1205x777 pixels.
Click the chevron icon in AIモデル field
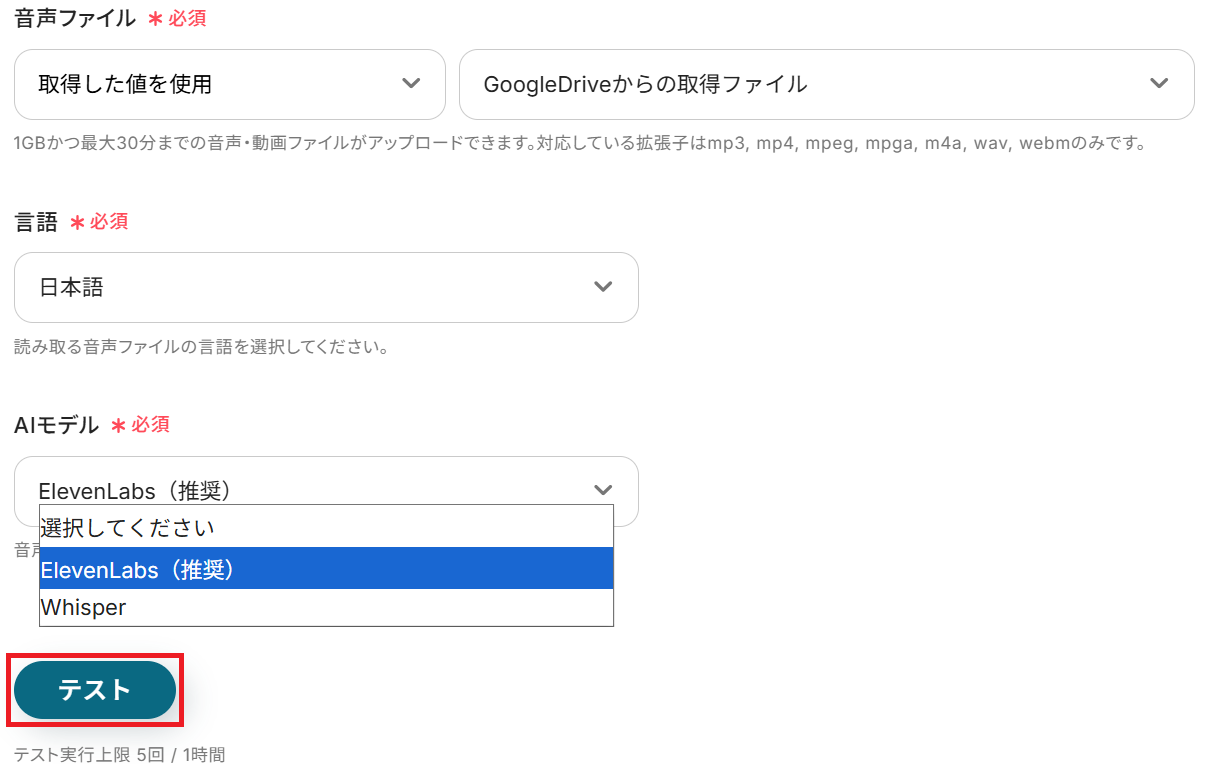coord(603,490)
